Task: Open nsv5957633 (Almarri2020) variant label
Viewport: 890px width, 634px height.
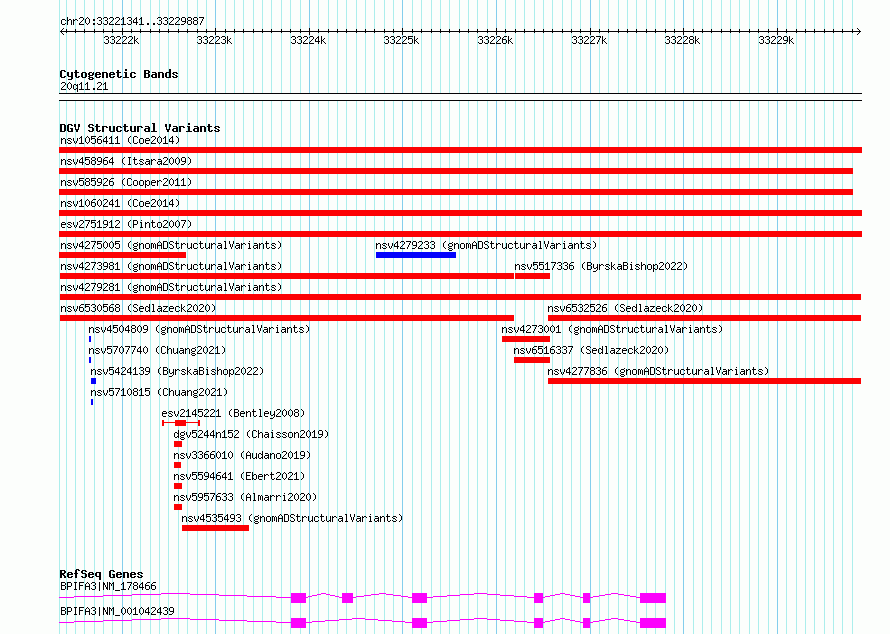Action: [x=245, y=497]
